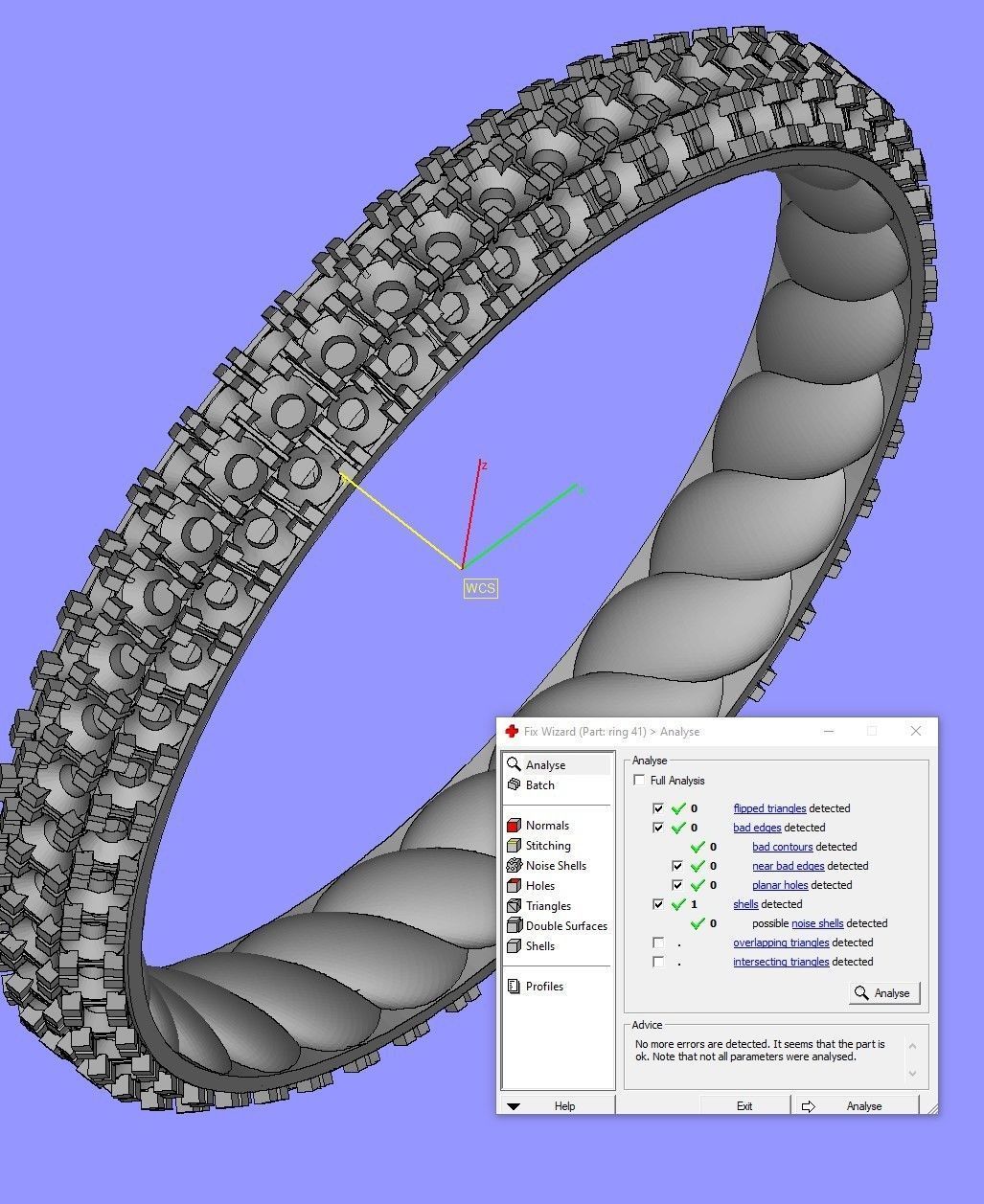Open the flipped triangles link
The width and height of the screenshot is (984, 1204).
pos(769,808)
